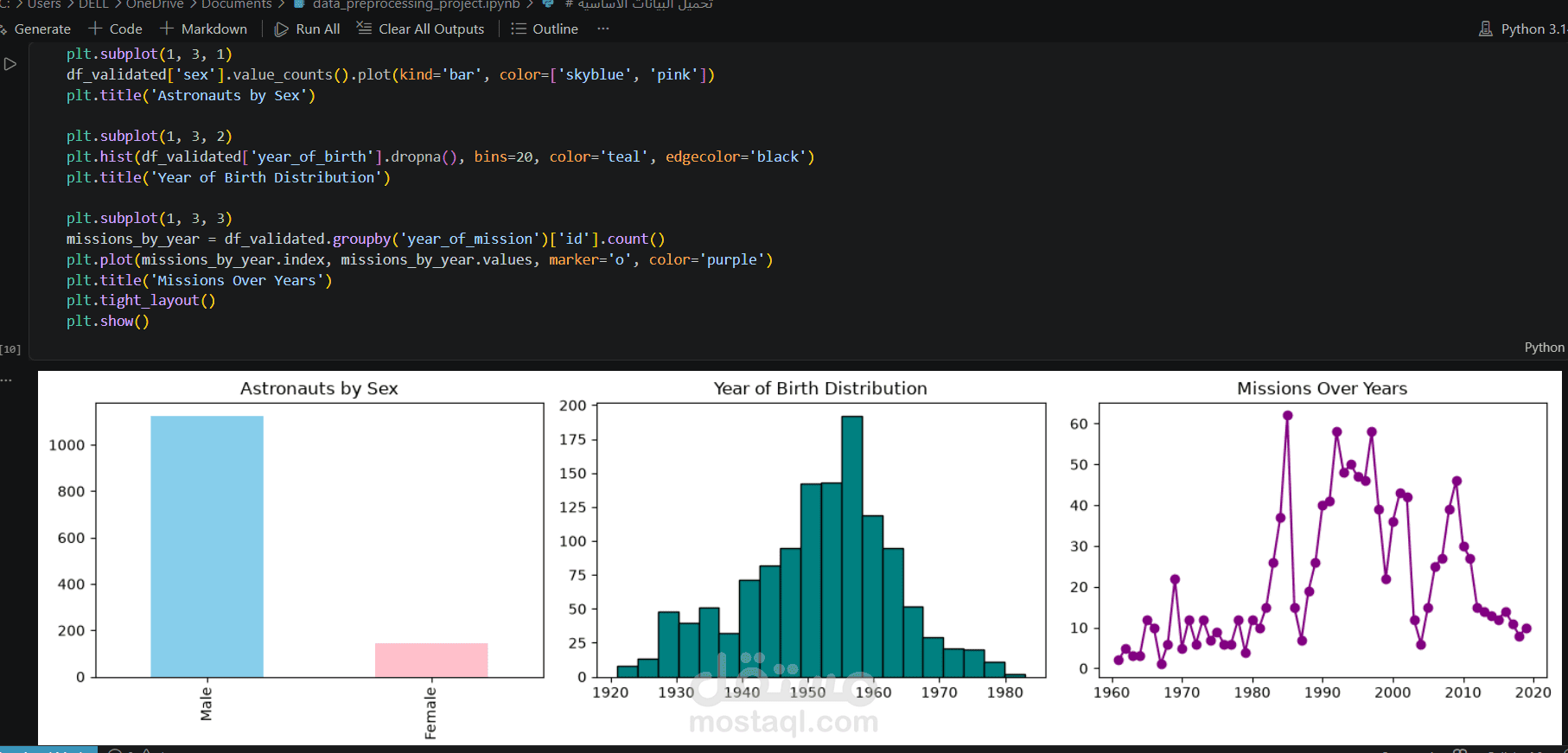Screen dimensions: 1568x753
Task: Click the Run All play icon
Action: tap(281, 29)
